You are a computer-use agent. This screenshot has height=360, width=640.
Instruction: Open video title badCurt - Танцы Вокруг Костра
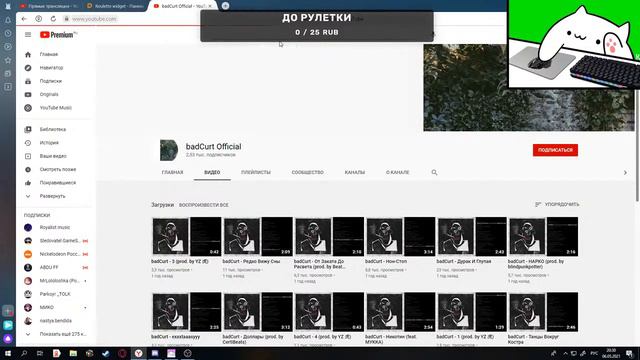(x=533, y=340)
